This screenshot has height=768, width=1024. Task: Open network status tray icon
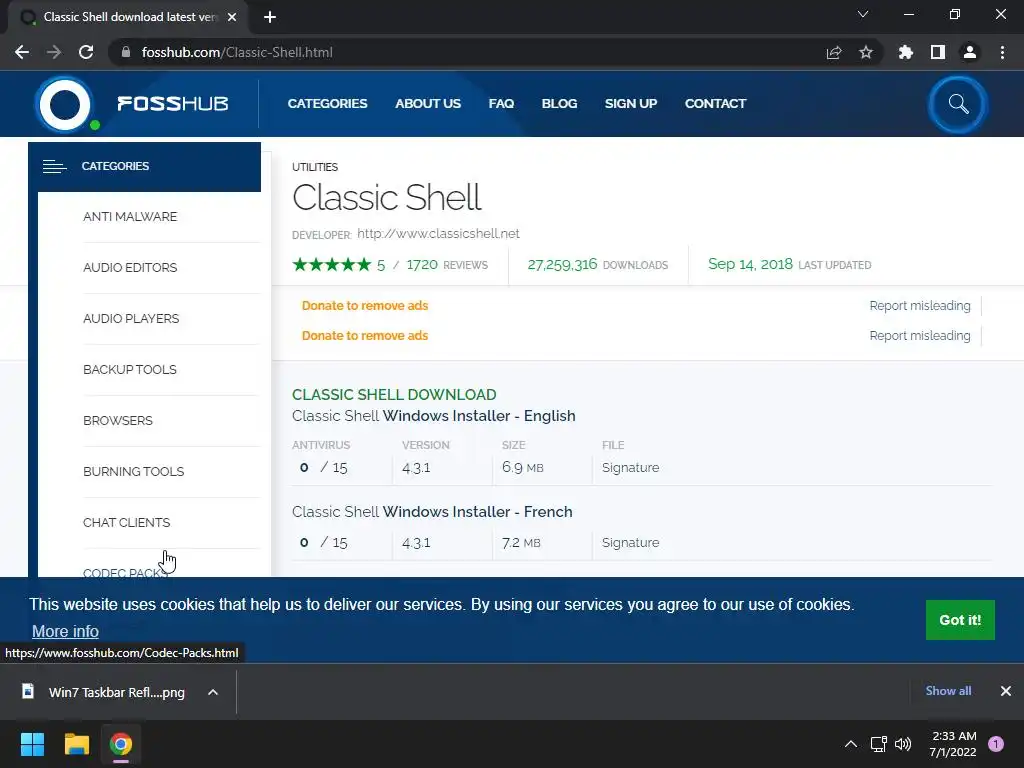879,744
